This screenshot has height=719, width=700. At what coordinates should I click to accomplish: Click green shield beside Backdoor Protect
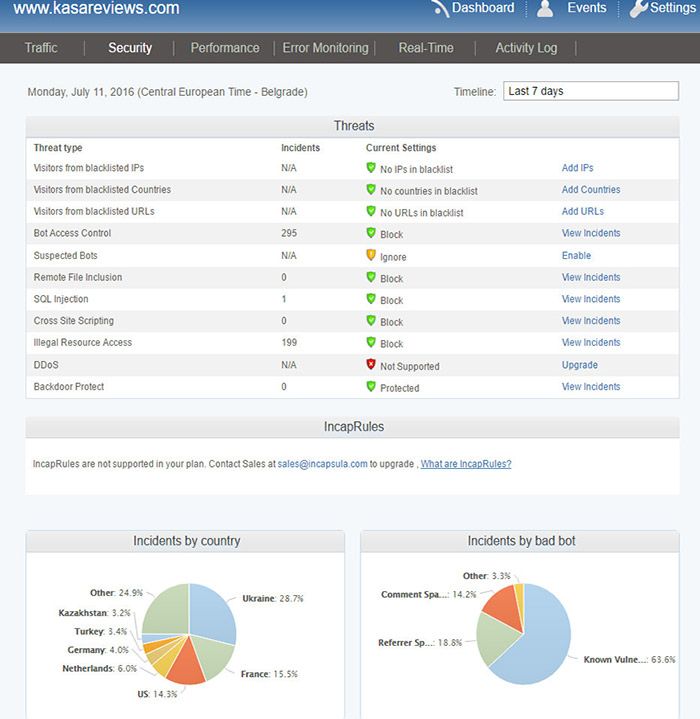(x=371, y=387)
